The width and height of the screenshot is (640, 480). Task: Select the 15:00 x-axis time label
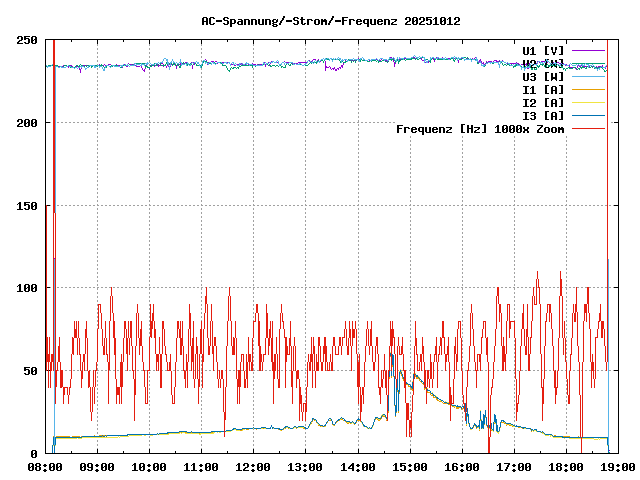(x=409, y=467)
